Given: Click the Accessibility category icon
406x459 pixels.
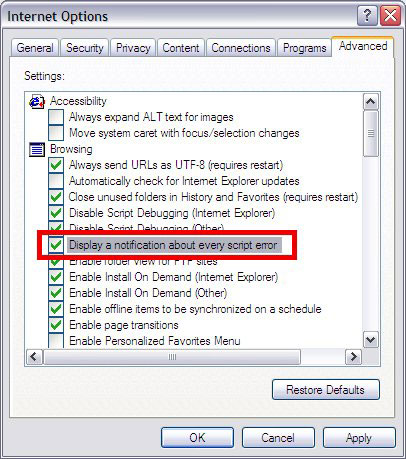Looking at the screenshot, I should tap(37, 101).
